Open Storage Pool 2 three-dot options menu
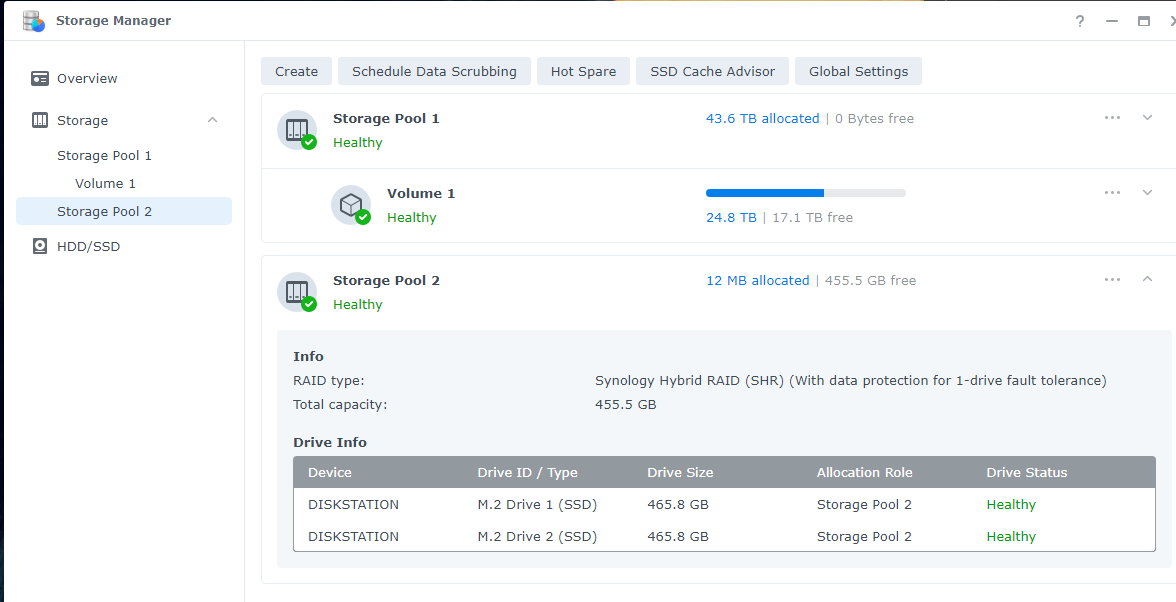1176x602 pixels. (1112, 280)
